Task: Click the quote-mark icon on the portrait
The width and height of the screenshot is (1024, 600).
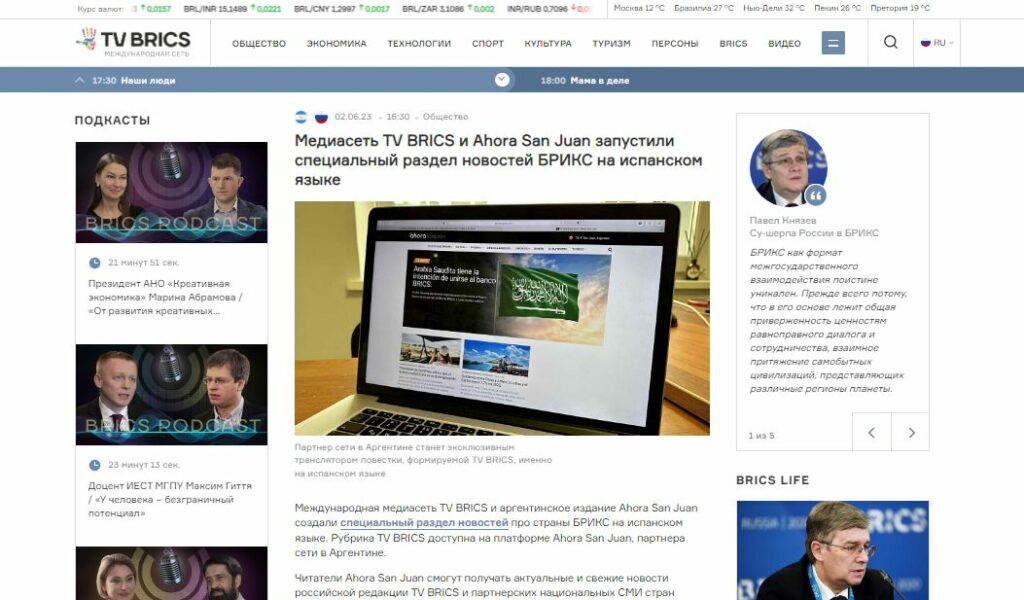Action: [815, 195]
